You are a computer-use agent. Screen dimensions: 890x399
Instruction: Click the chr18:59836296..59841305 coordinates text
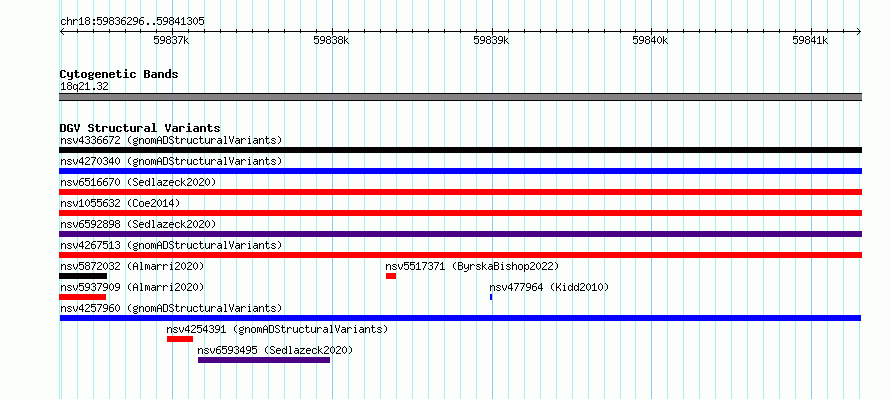[x=132, y=22]
